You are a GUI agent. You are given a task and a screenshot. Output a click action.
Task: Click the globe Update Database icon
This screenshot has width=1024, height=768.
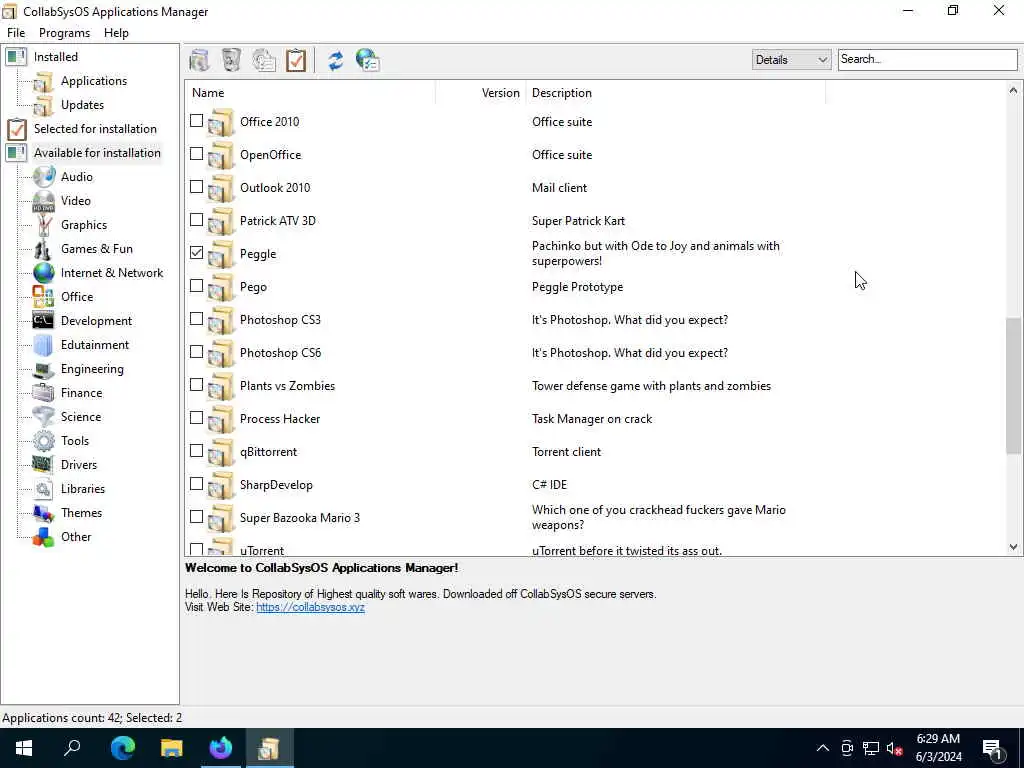coord(368,60)
